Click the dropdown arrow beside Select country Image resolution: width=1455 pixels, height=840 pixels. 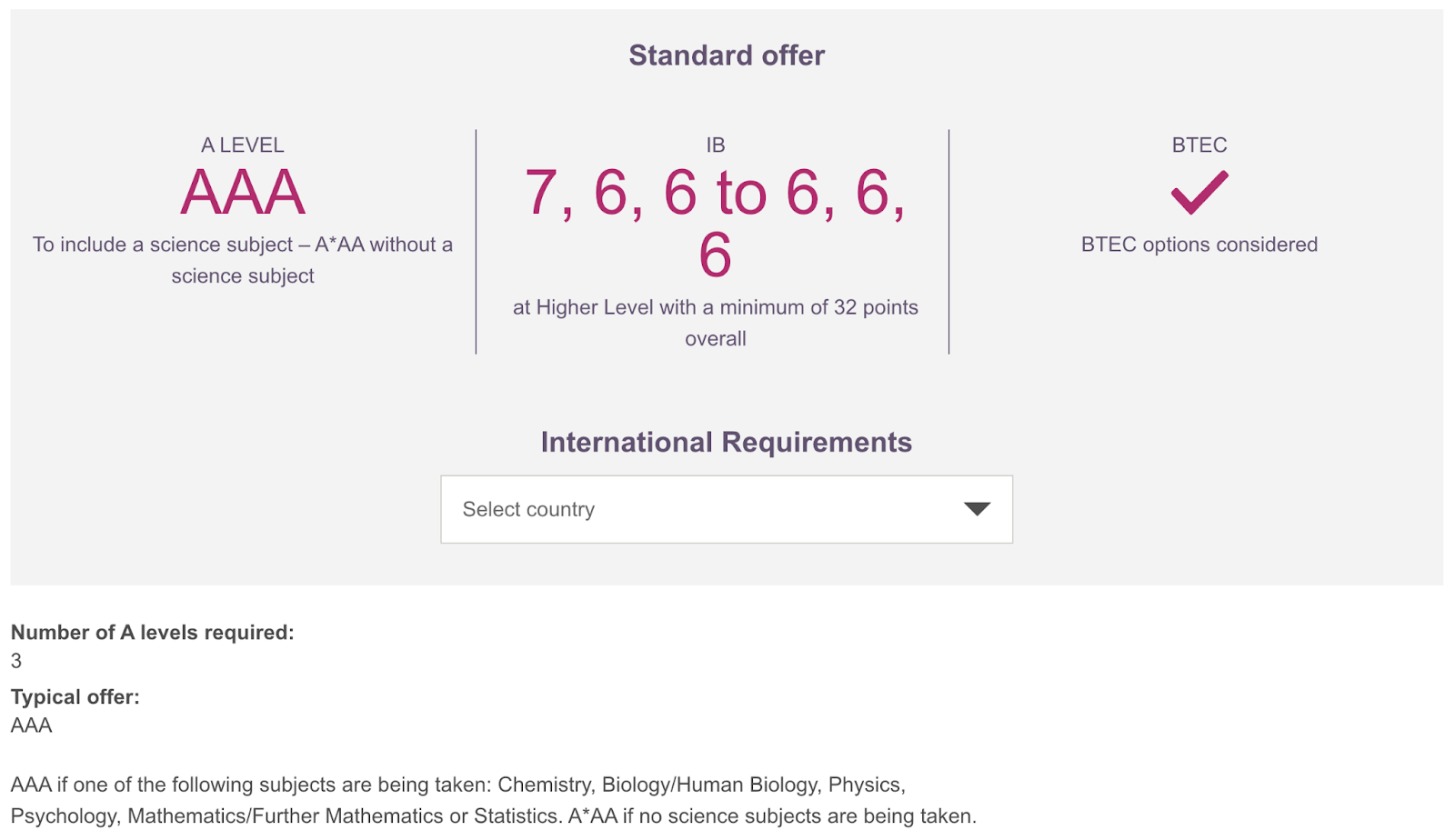tap(977, 509)
